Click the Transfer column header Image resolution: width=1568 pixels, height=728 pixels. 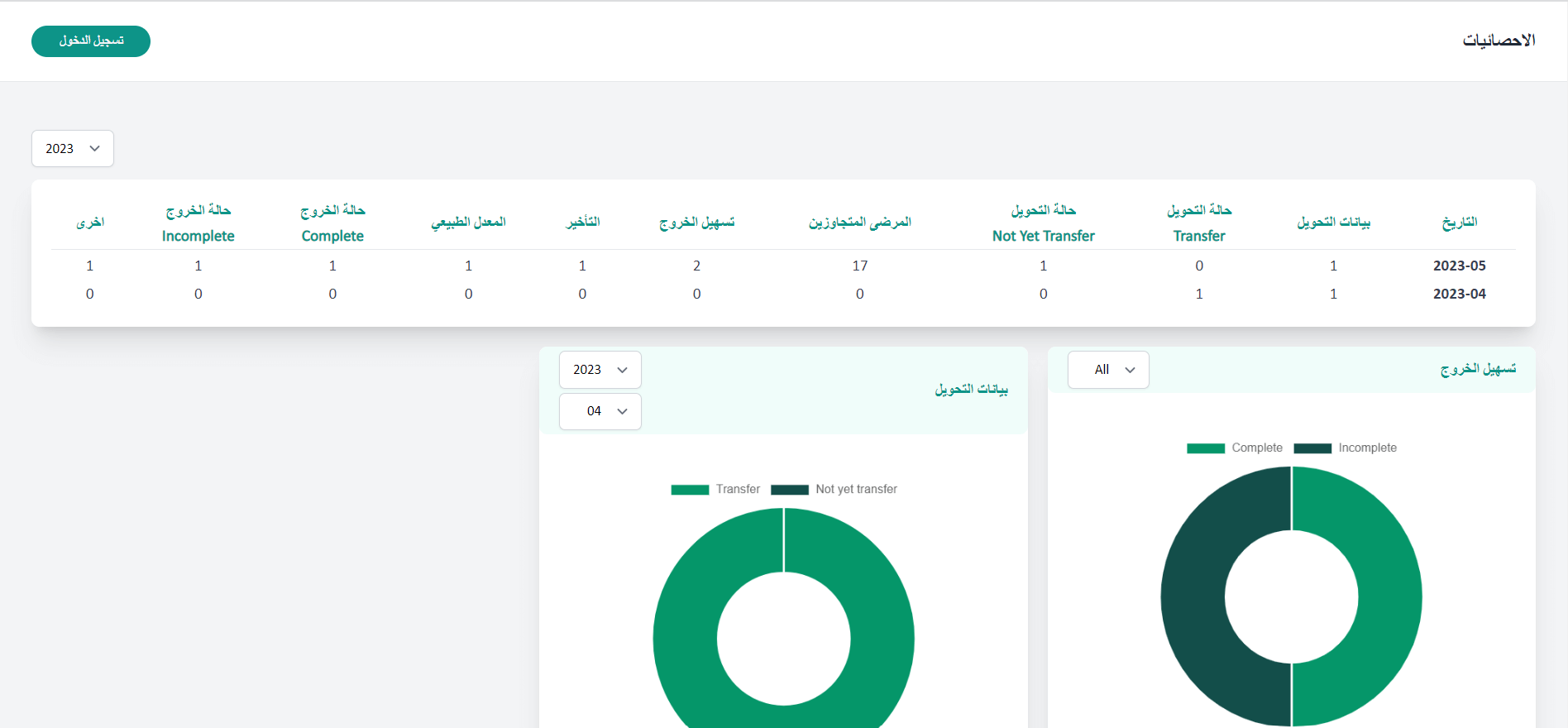point(1199,223)
